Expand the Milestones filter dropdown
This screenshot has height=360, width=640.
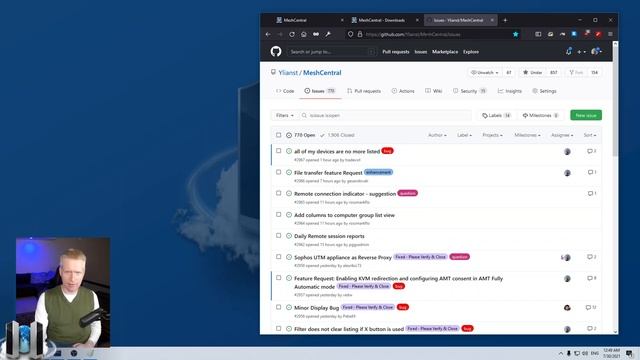[x=527, y=135]
